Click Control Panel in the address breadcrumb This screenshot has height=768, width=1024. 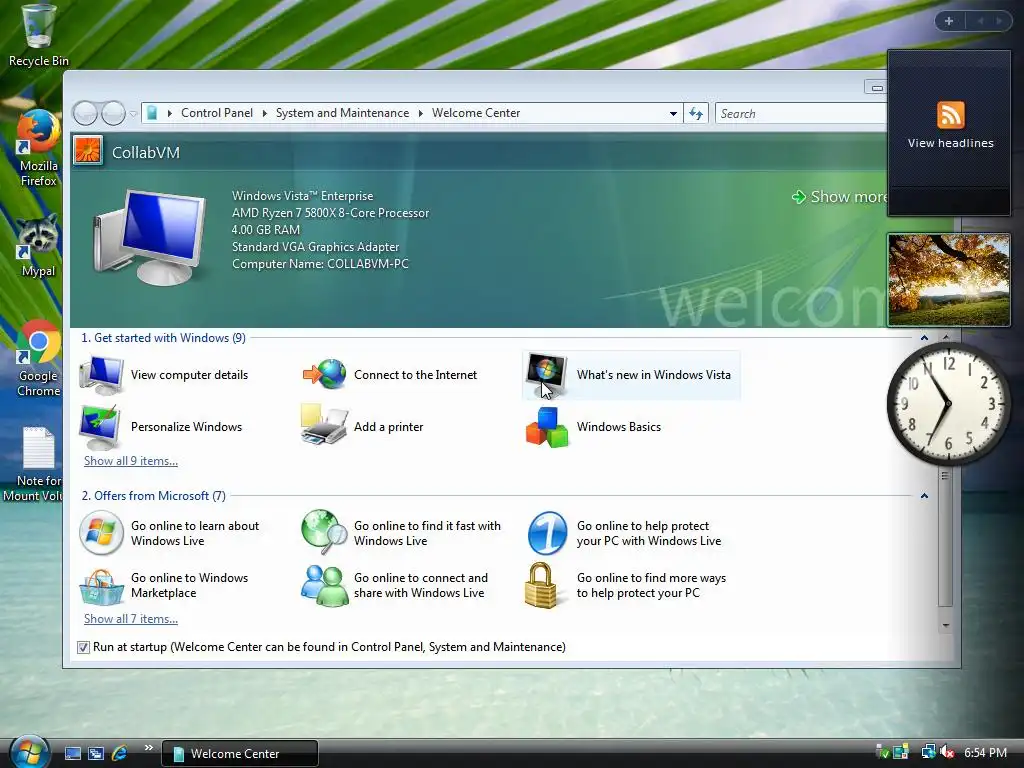(x=217, y=113)
